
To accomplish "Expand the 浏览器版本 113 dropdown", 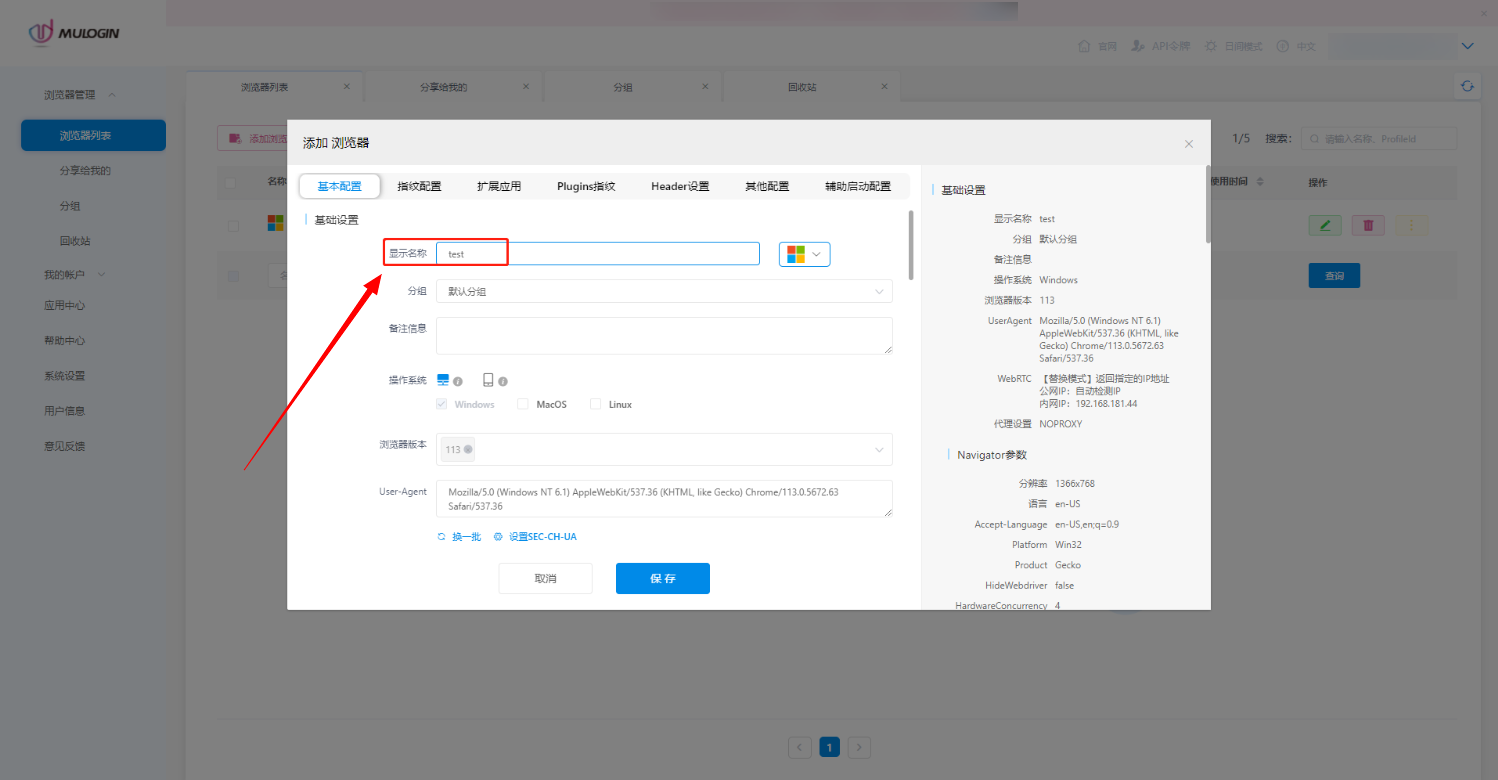I will pos(663,449).
